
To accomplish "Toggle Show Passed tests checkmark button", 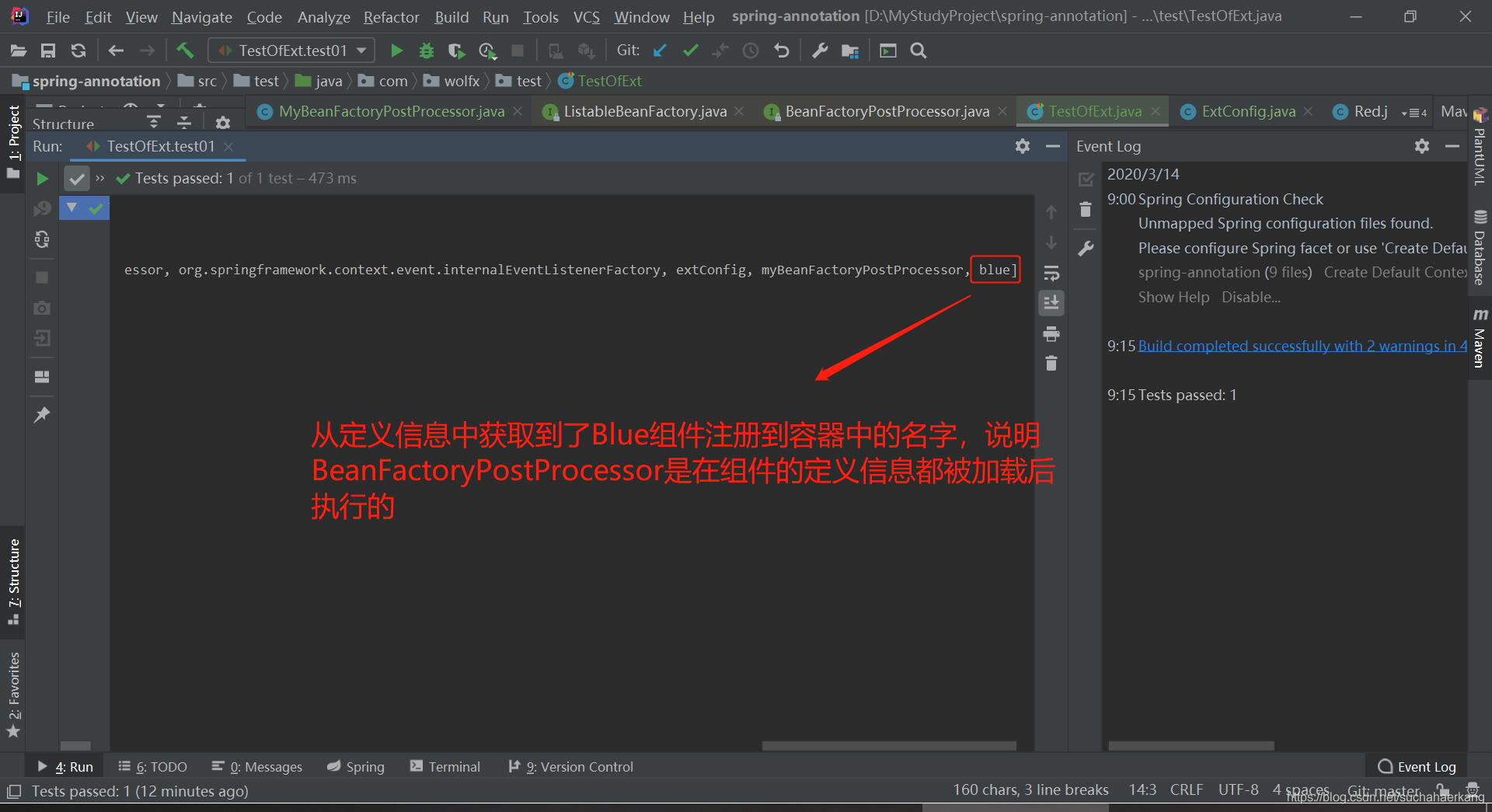I will click(76, 179).
